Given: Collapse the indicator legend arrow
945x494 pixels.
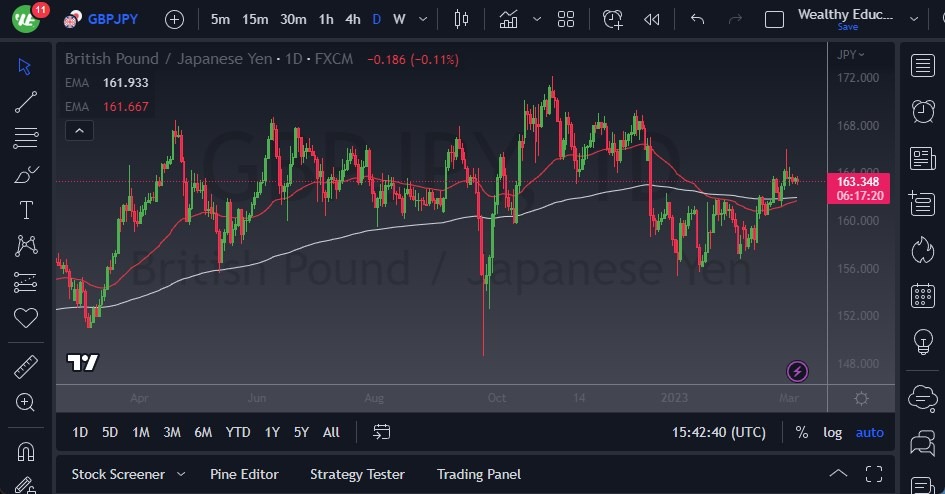Looking at the screenshot, I should click(78, 130).
